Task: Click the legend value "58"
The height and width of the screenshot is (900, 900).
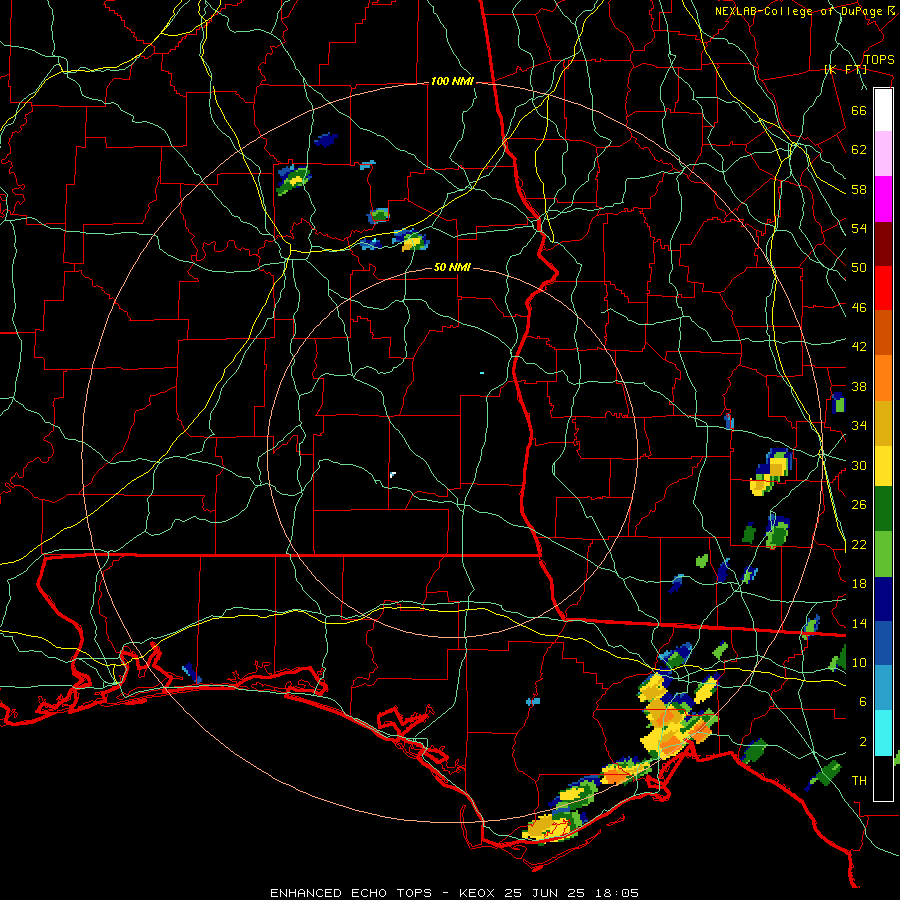Action: [859, 189]
